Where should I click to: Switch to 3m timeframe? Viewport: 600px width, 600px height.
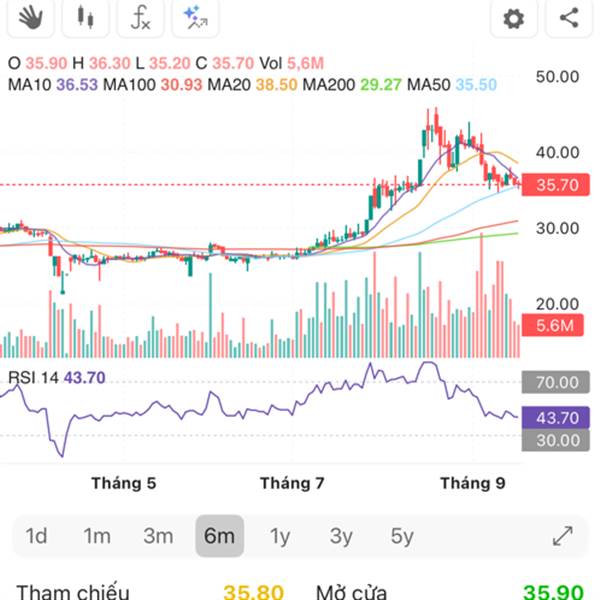pos(158,536)
